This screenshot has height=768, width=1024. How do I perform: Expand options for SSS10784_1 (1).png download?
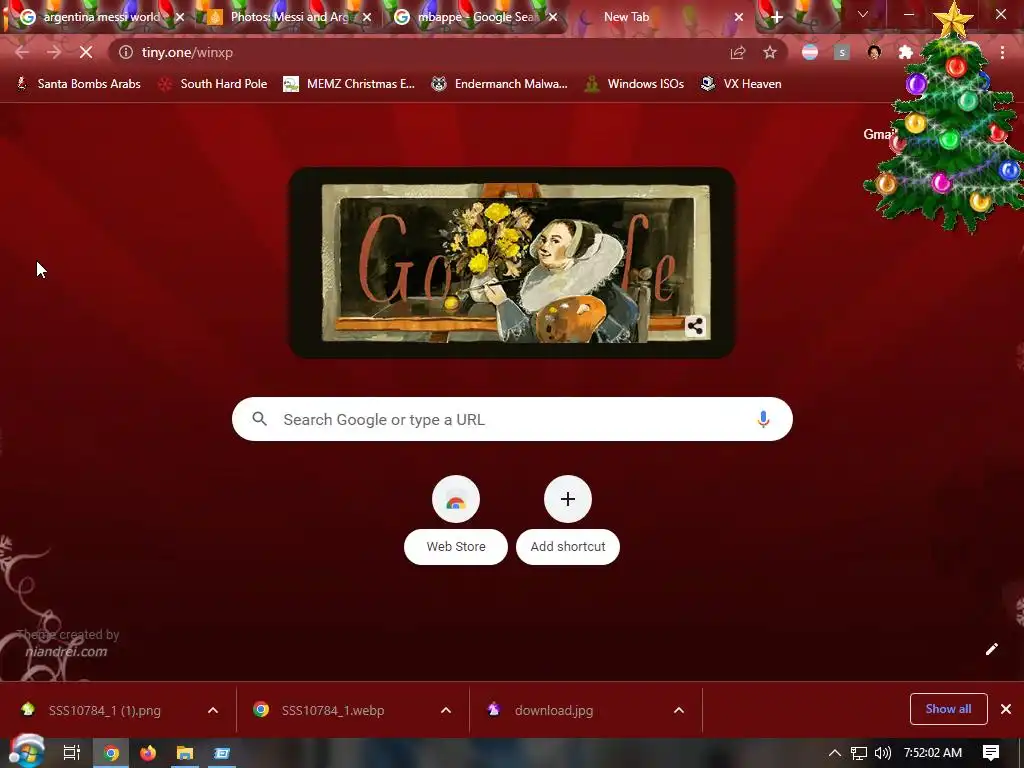(213, 711)
